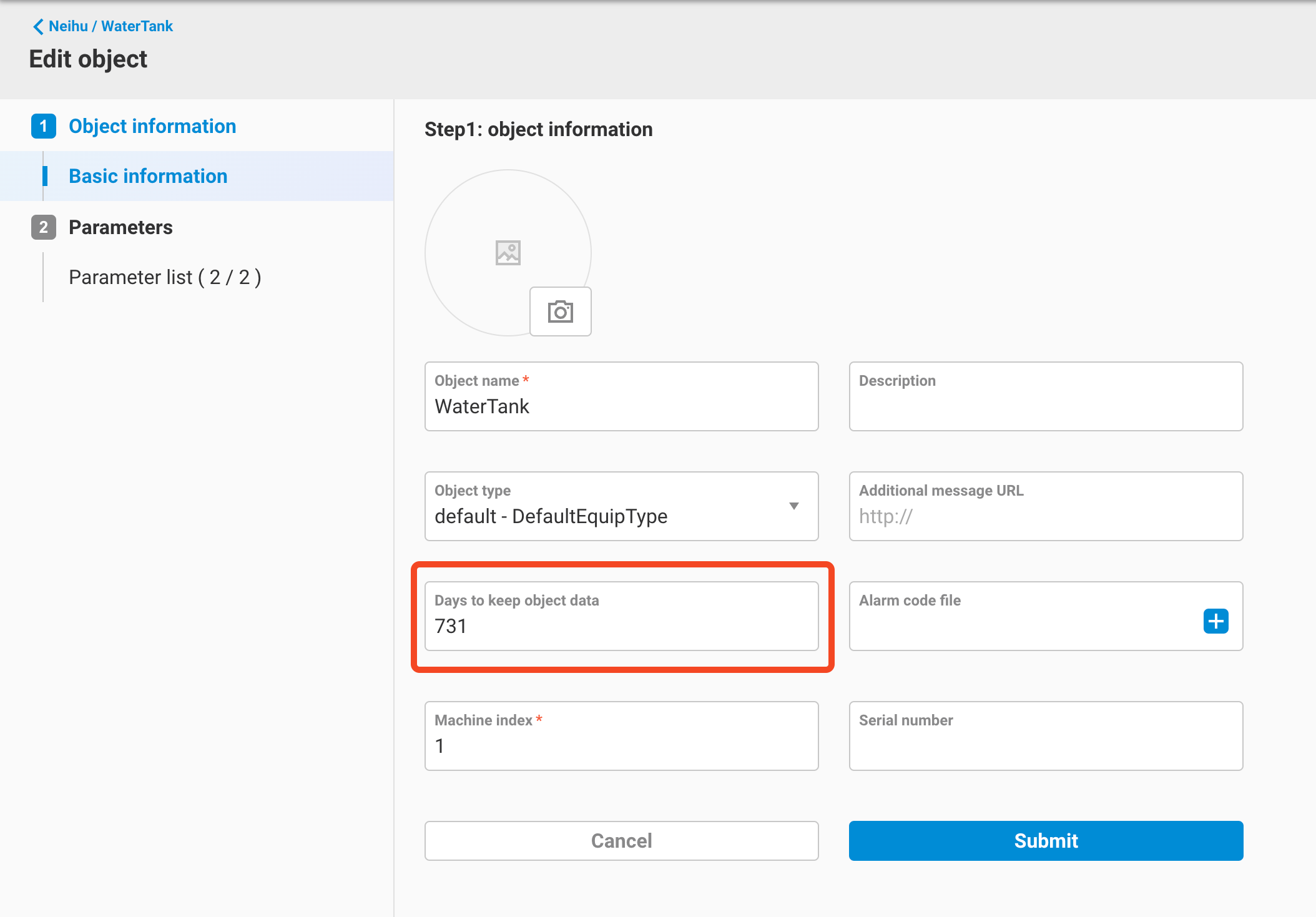1316x917 pixels.
Task: Follow the Neihu / WaterTank breadcrumb link
Action: click(x=110, y=26)
